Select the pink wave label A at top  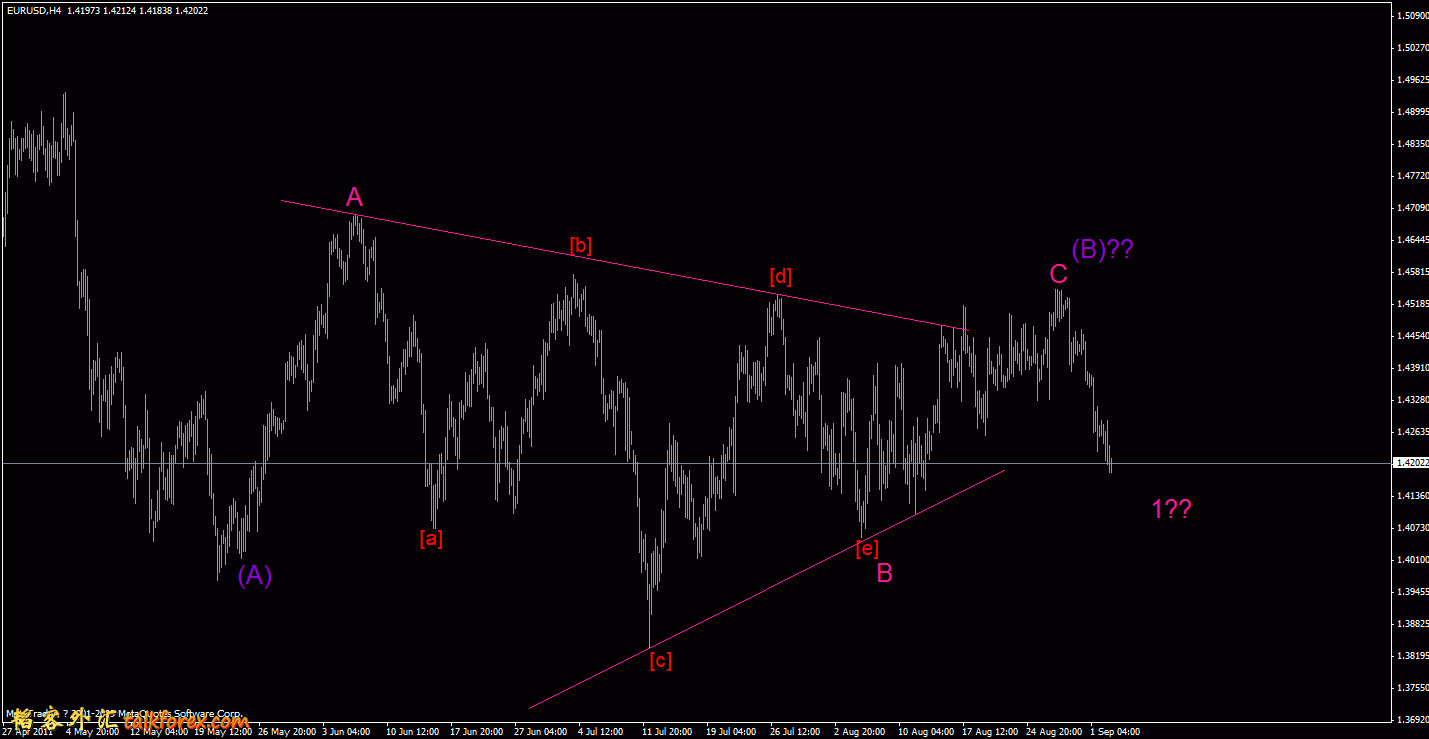point(354,198)
